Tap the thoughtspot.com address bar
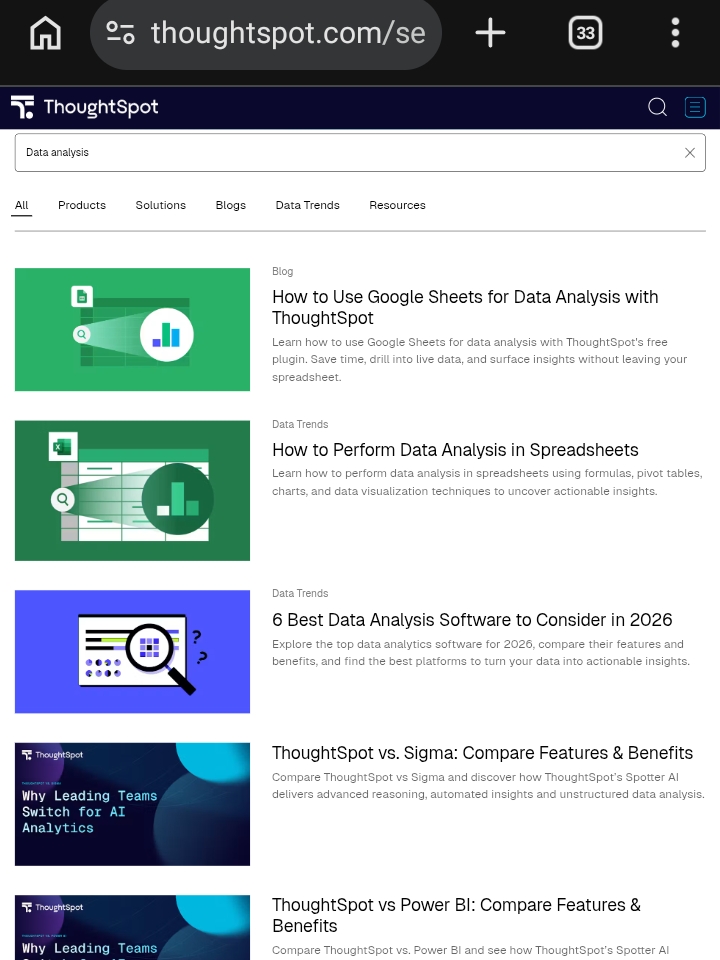Screen dimensions: 720x960 tap(266, 32)
